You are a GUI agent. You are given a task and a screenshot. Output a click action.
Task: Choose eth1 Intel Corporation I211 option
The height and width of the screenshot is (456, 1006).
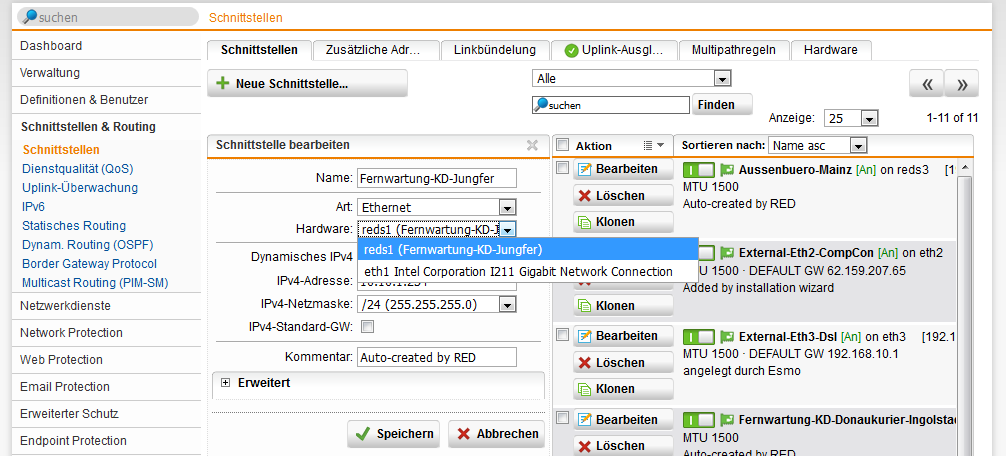(x=527, y=271)
